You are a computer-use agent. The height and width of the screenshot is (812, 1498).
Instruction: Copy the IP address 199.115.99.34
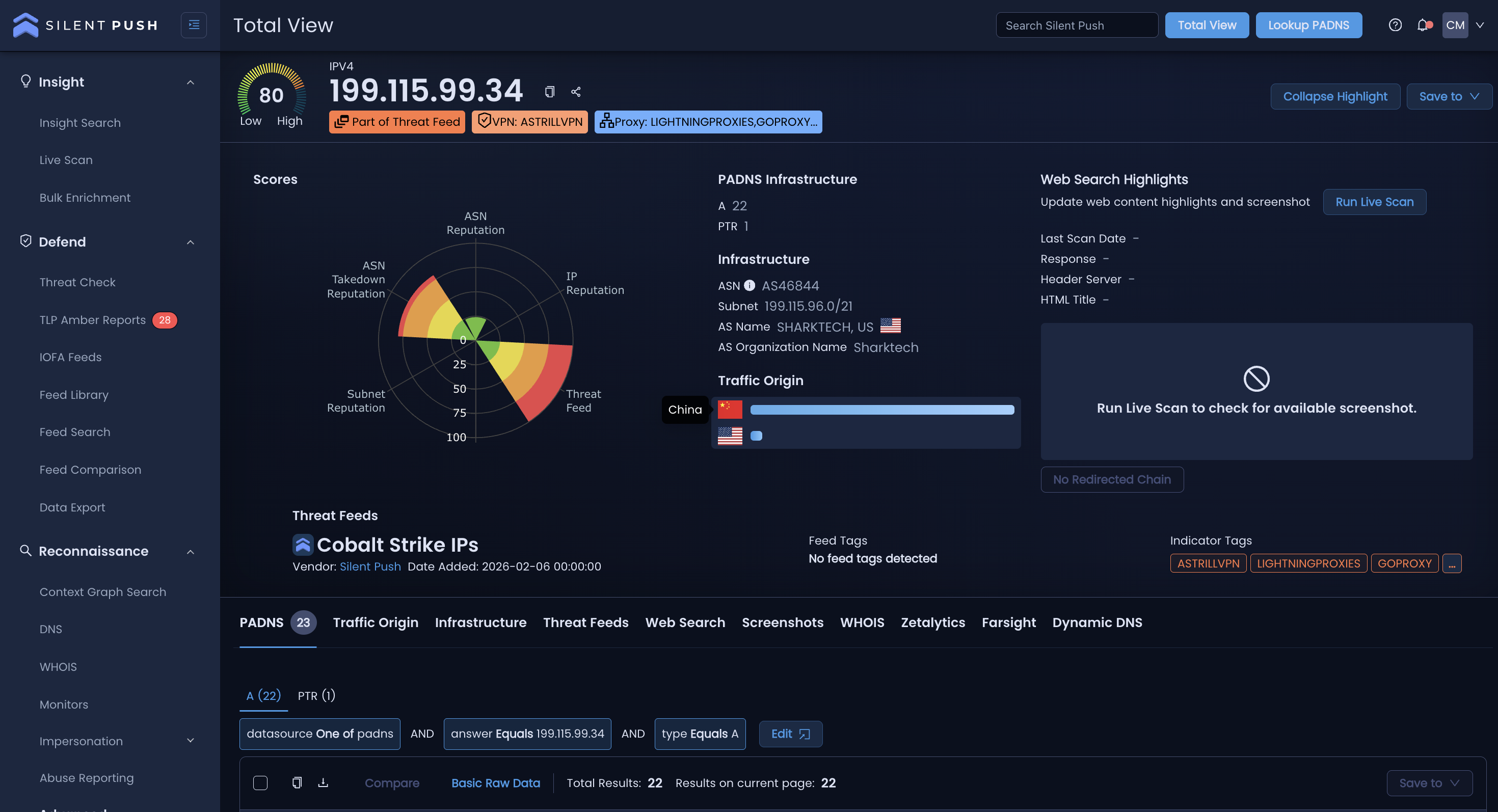[550, 92]
